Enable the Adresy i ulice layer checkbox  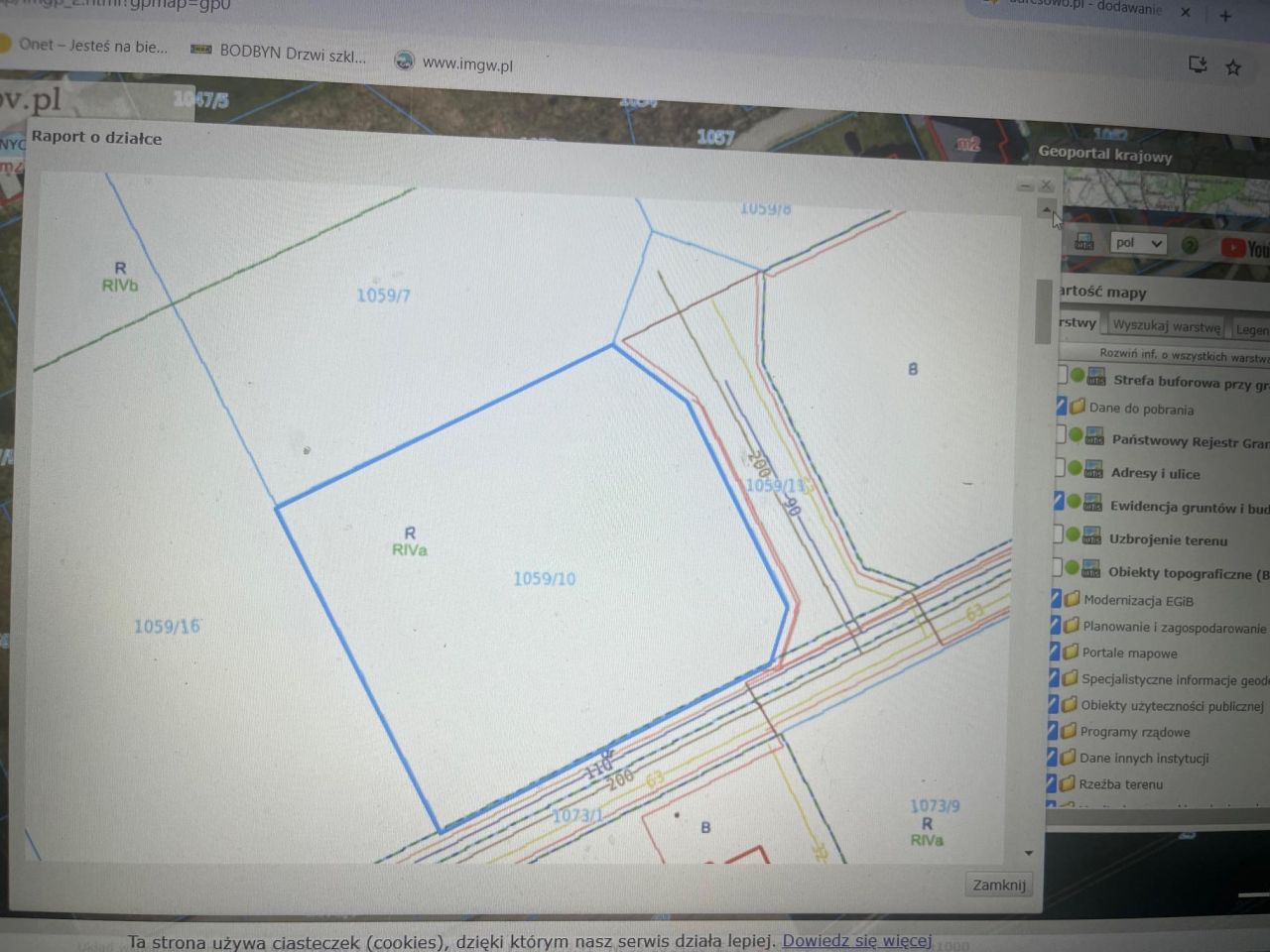pos(1060,466)
